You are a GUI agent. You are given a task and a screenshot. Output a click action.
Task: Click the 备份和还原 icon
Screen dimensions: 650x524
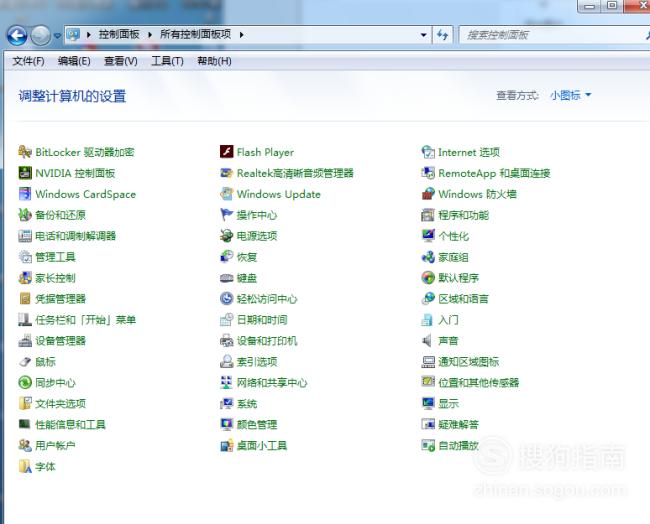[x=25, y=215]
